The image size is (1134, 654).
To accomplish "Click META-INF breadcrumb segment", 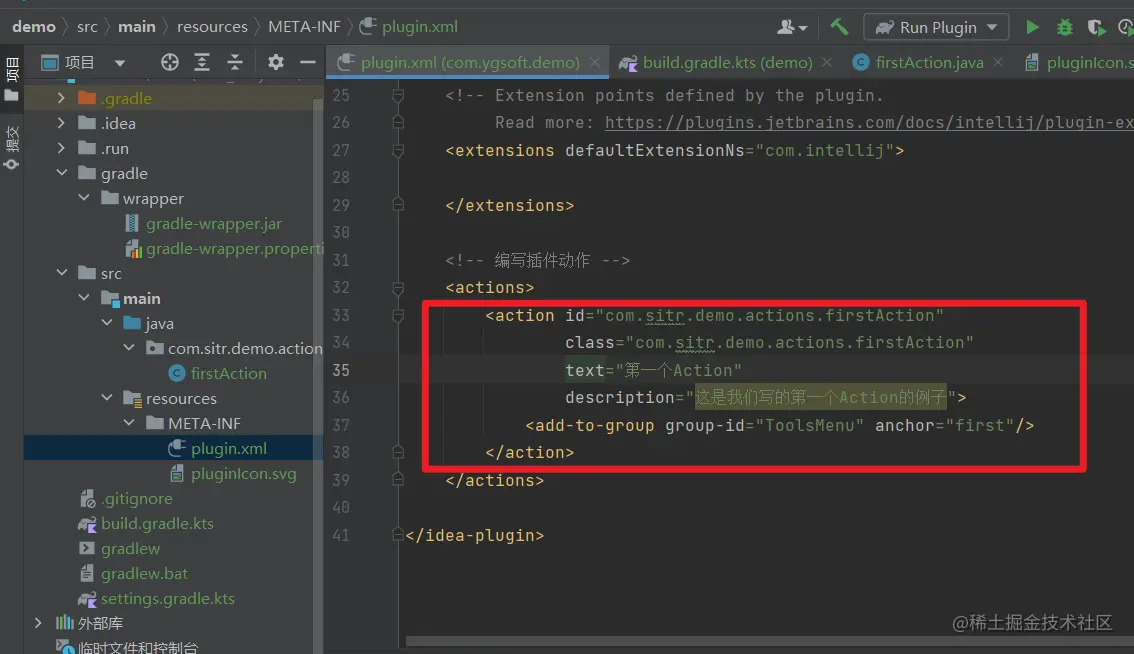I will point(304,27).
